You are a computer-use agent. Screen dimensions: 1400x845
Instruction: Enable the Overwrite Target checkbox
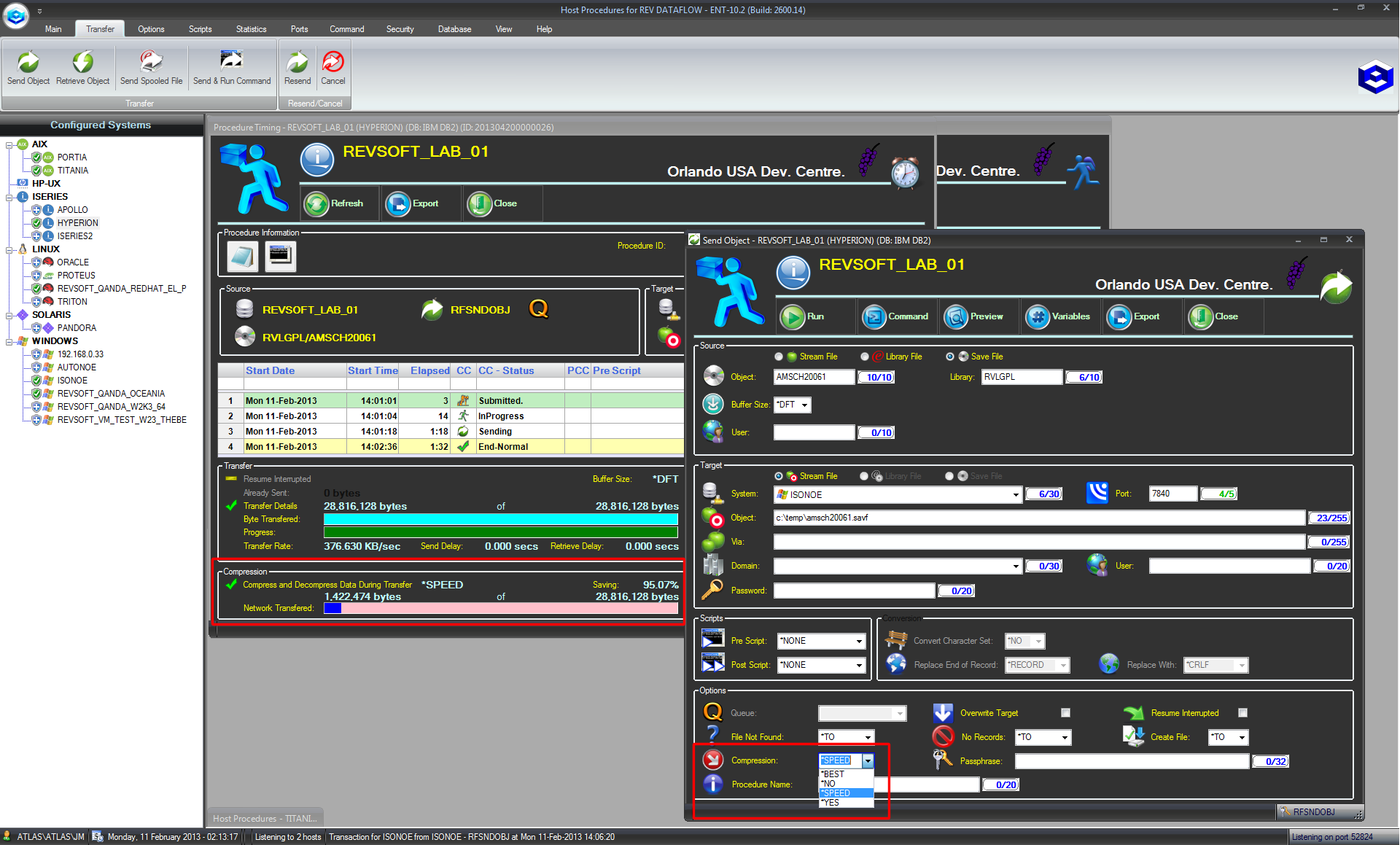click(x=1065, y=713)
